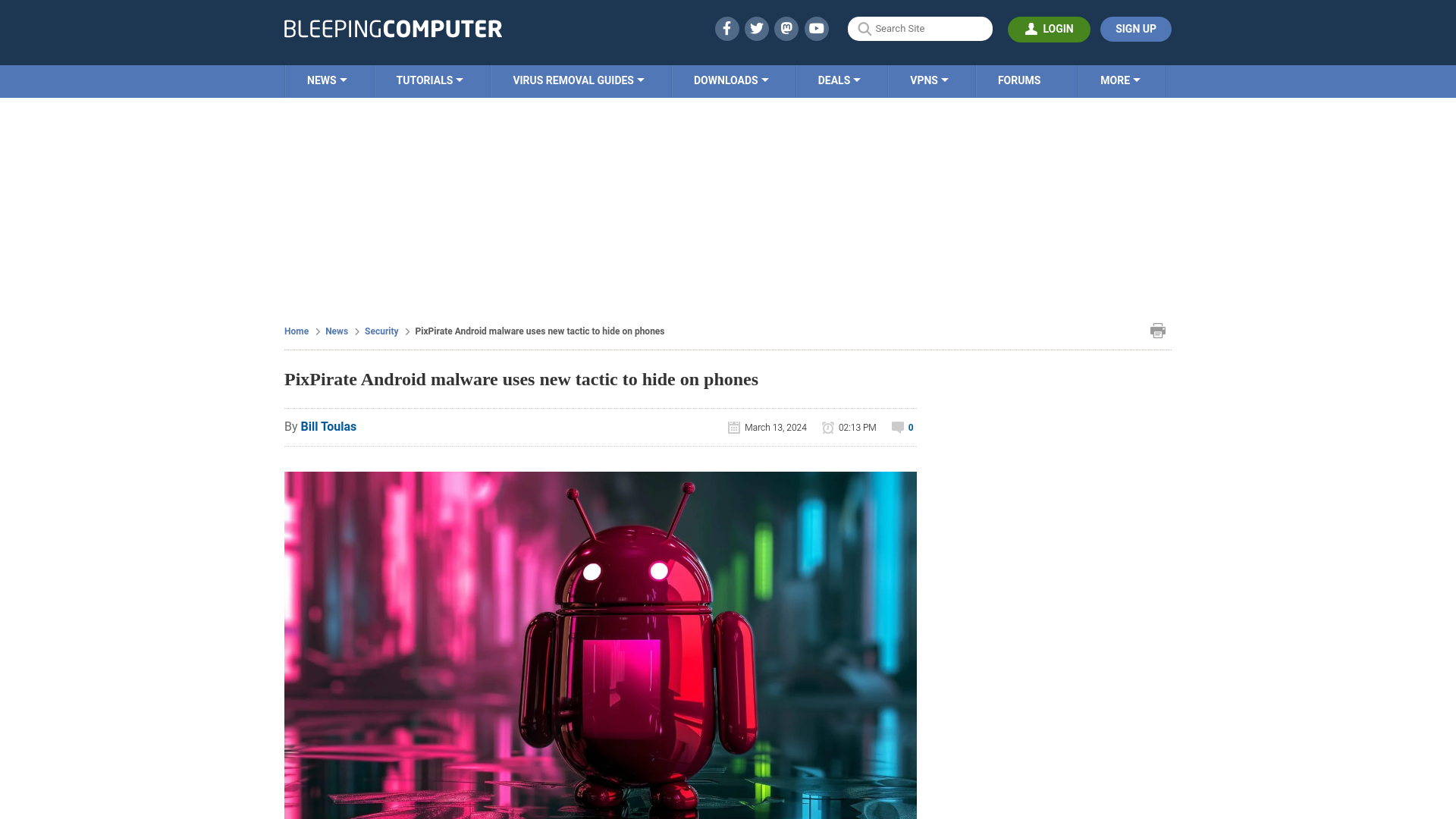Open the Facebook social icon link
The width and height of the screenshot is (1456, 819).
click(x=727, y=28)
